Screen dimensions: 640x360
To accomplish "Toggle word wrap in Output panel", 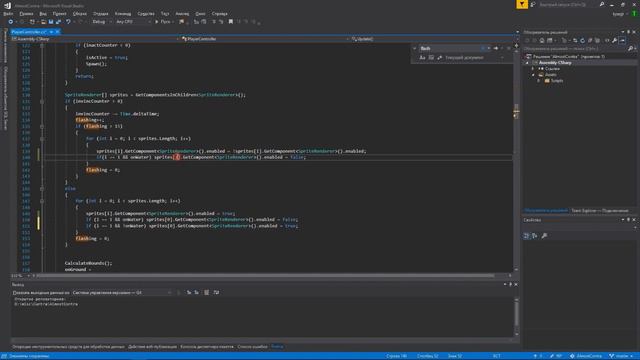I will (216, 292).
